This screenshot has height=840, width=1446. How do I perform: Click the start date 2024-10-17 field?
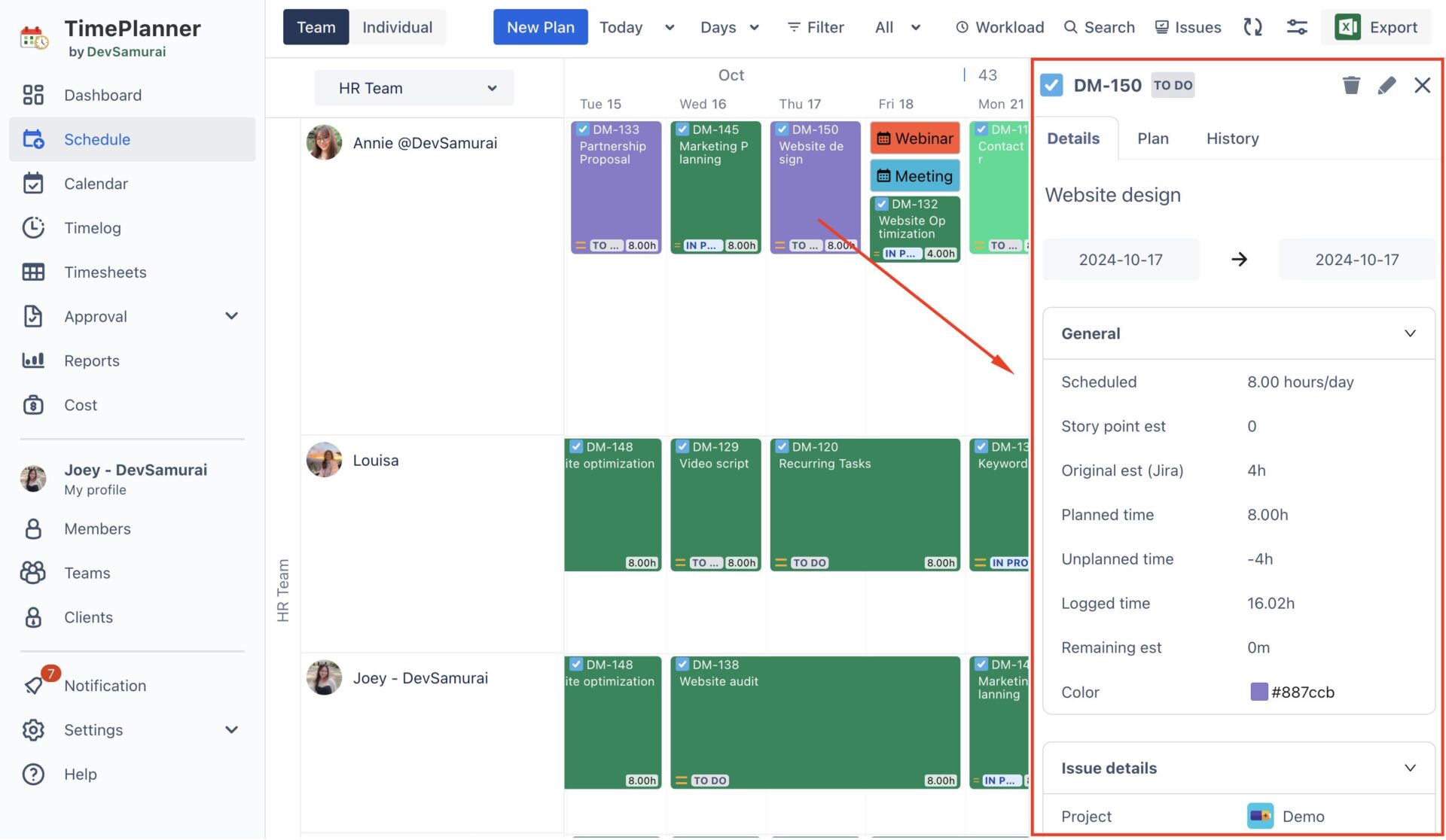click(x=1121, y=260)
